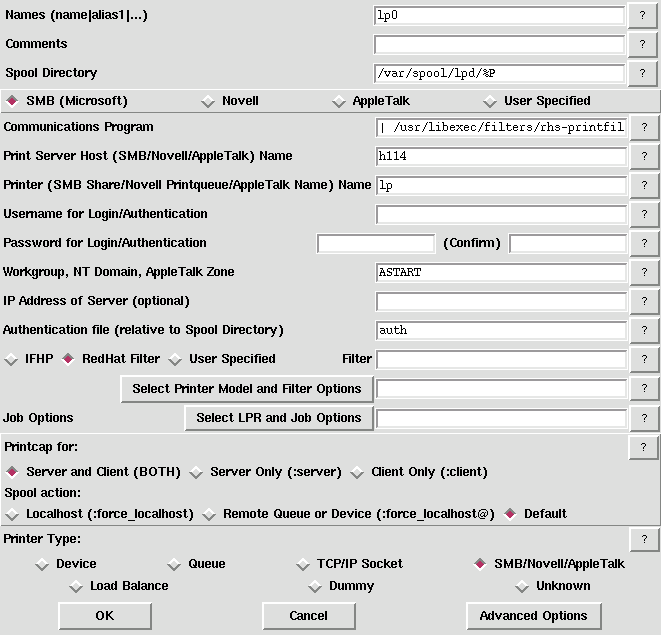The height and width of the screenshot is (635, 661).
Task: Open help for Spool Directory
Action: point(643,73)
